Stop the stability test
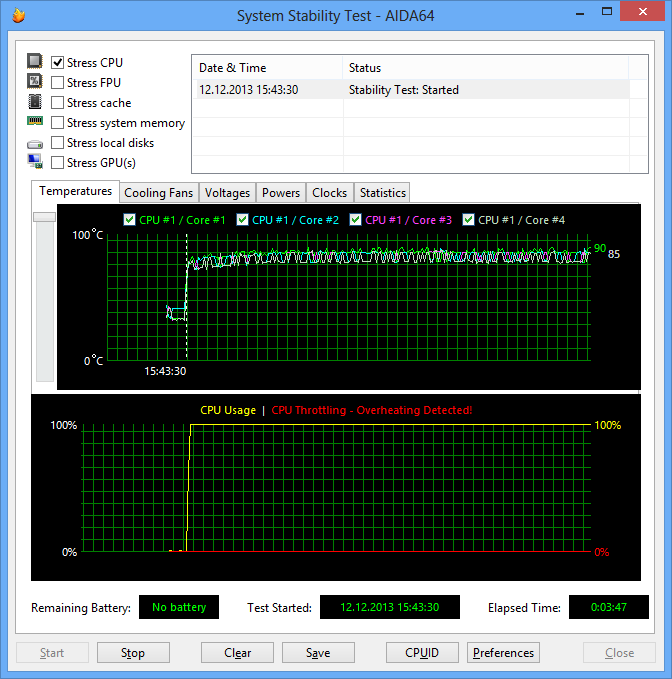 pyautogui.click(x=133, y=653)
